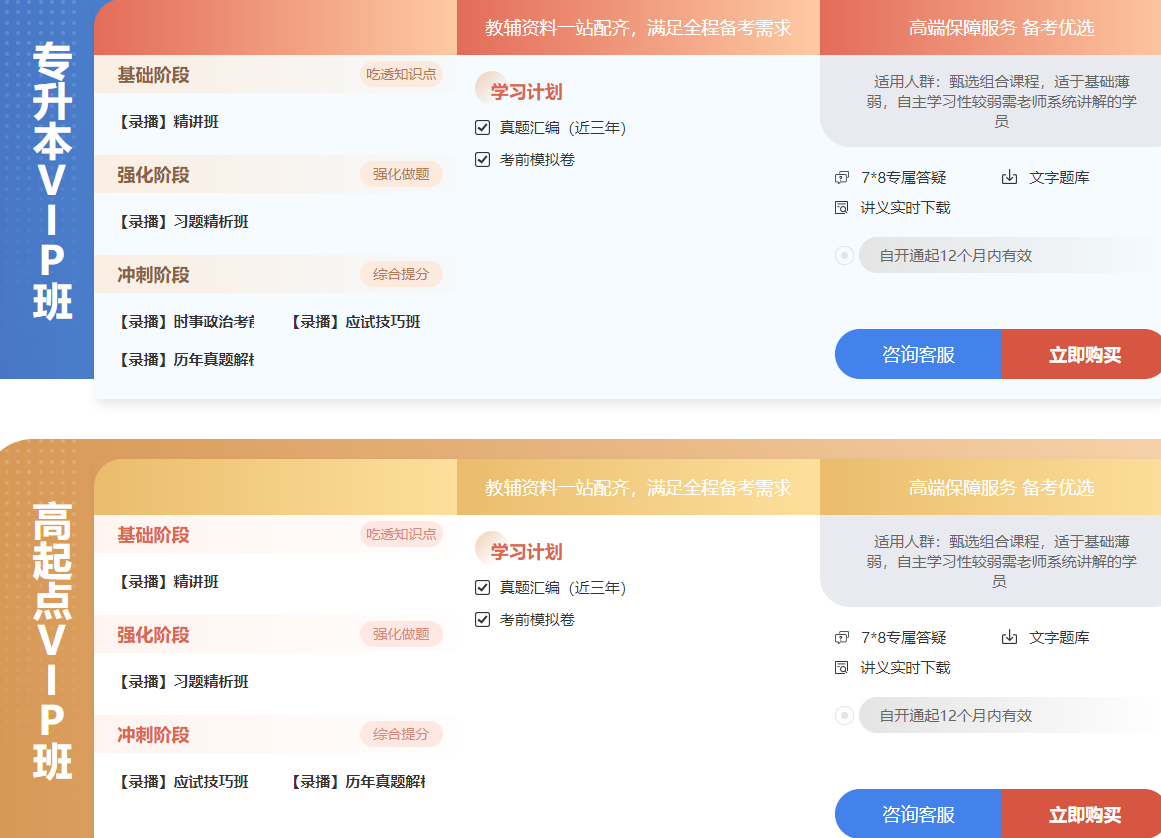
Task: Open 【录播】应试技巧班 in 专升本 冲刺阶段
Action: 355,322
